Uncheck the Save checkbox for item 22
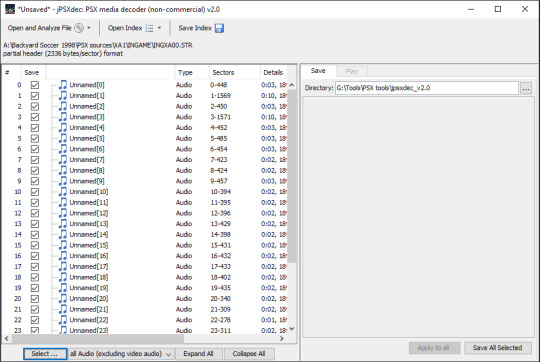The width and height of the screenshot is (540, 362). tap(35, 320)
